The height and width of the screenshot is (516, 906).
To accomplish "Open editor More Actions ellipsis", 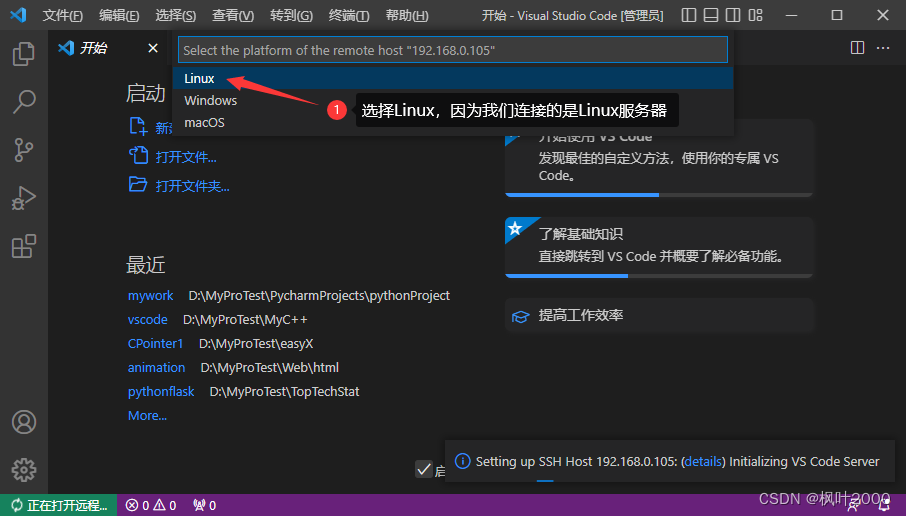I will point(883,48).
